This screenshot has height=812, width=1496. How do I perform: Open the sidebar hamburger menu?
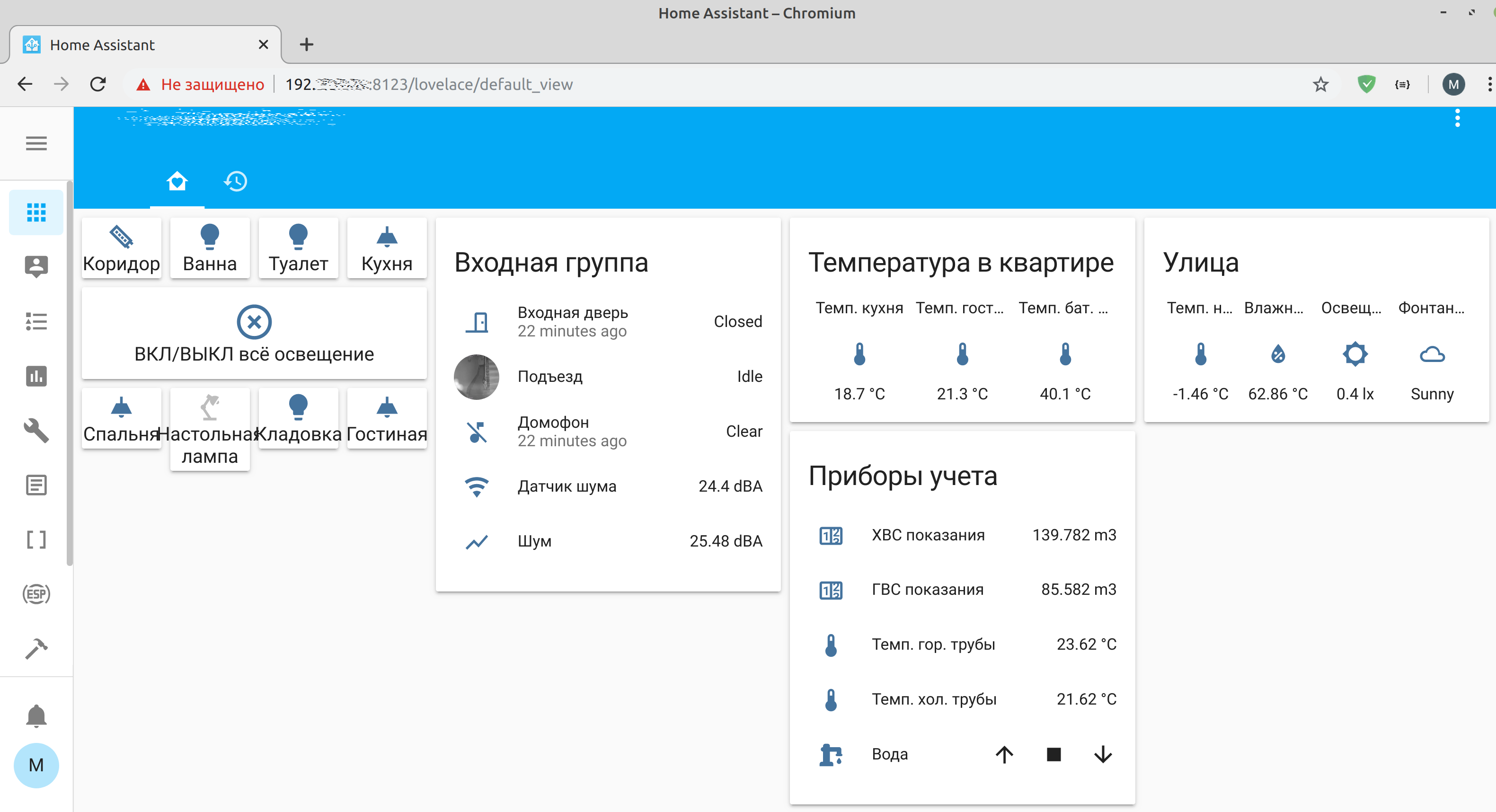click(36, 142)
